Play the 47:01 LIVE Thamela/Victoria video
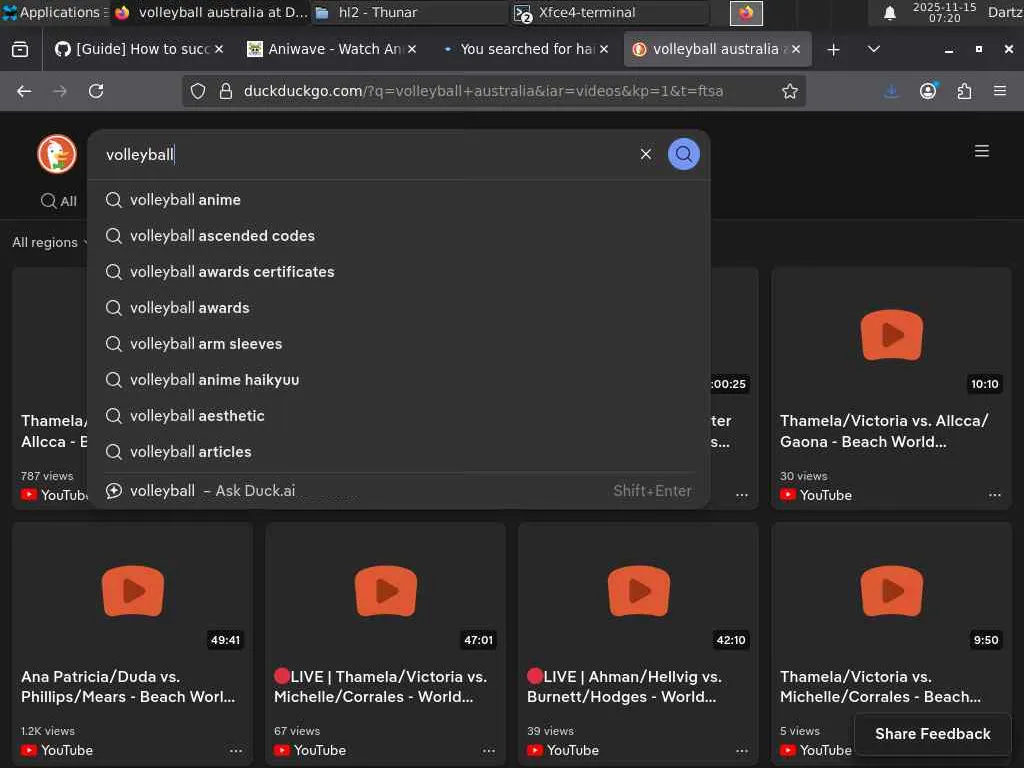Viewport: 1024px width, 768px height. (385, 591)
